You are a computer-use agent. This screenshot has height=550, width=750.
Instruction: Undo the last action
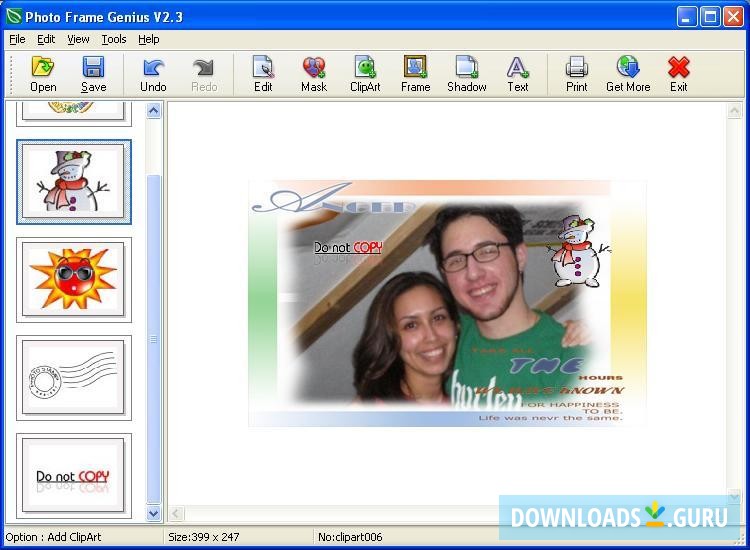(x=153, y=74)
